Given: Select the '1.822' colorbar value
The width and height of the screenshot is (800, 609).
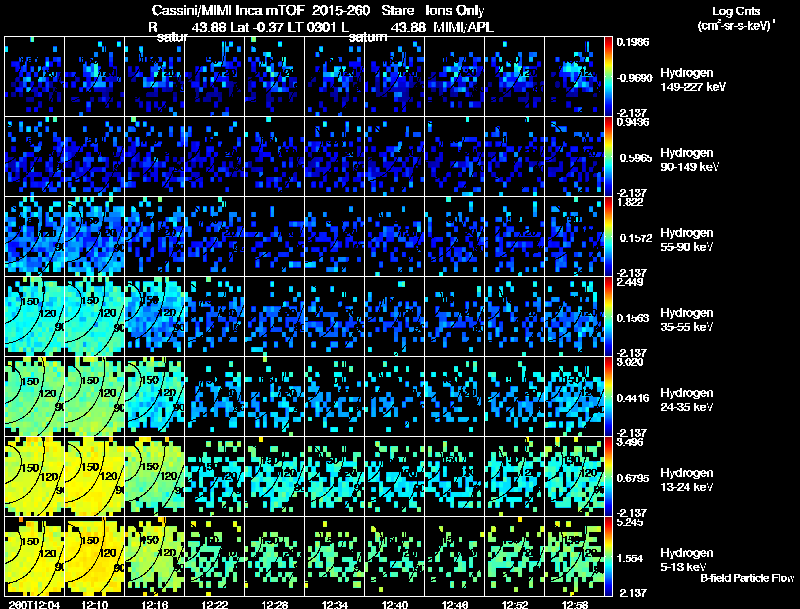Looking at the screenshot, I should coord(631,202).
